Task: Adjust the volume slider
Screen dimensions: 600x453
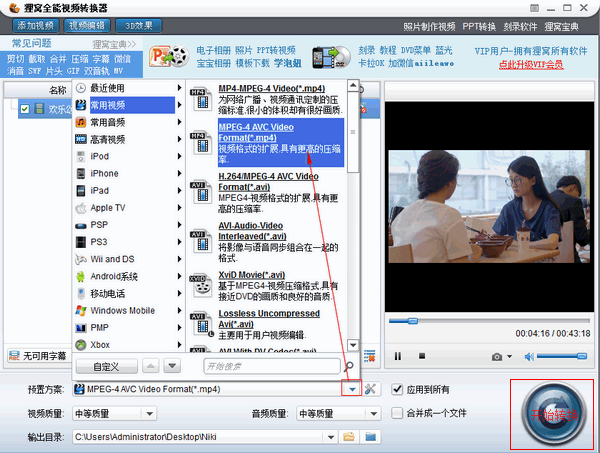Action: [x=562, y=356]
